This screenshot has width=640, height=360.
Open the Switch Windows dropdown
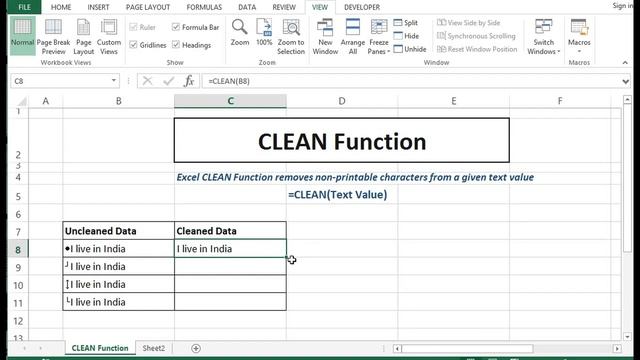543,36
